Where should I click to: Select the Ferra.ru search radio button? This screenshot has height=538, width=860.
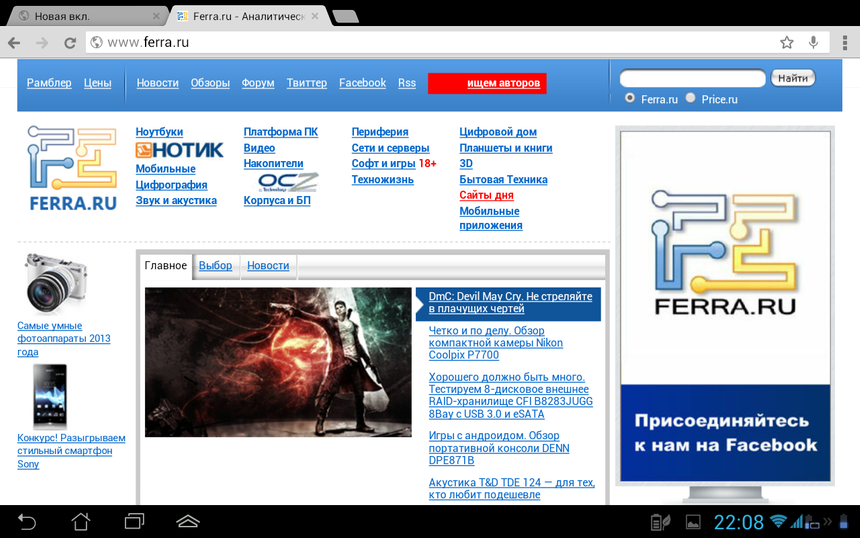coord(630,98)
